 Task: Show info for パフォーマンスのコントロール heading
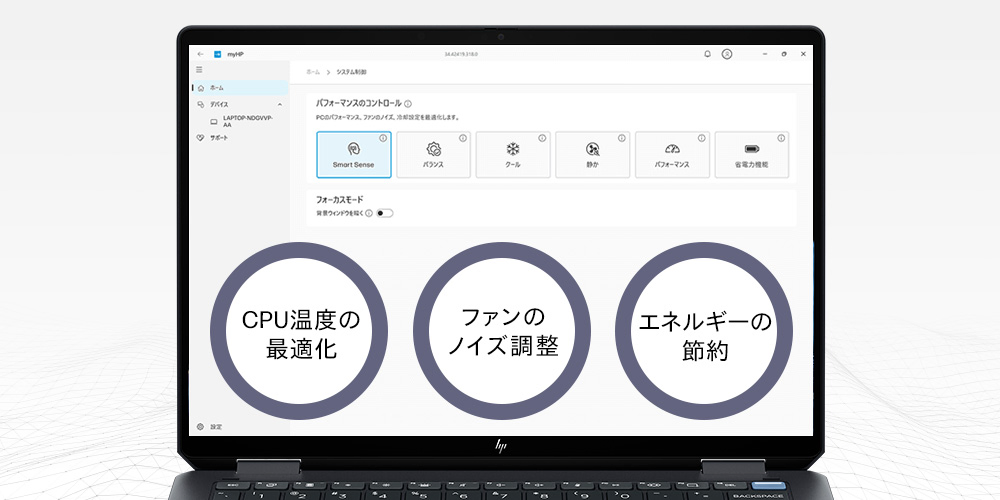[408, 103]
